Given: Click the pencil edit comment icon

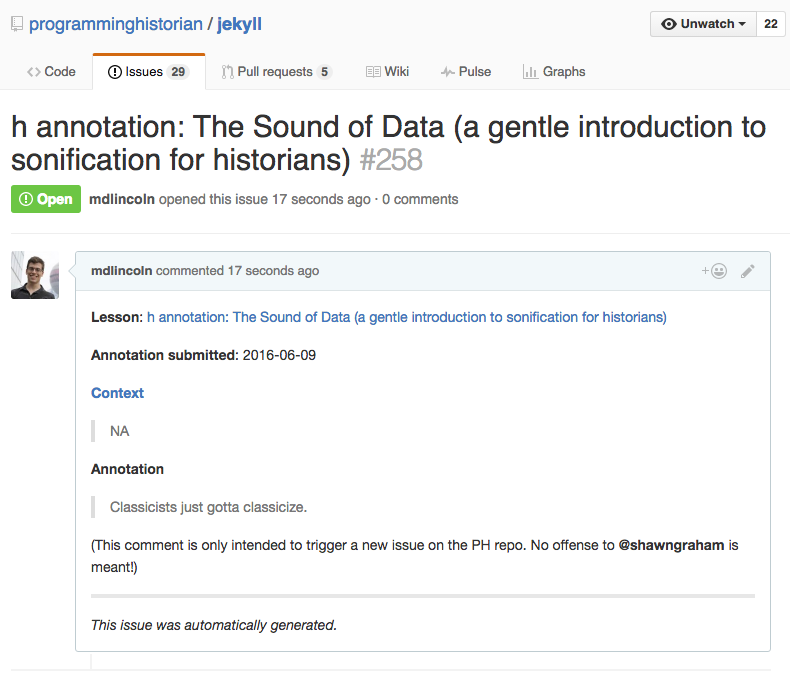Looking at the screenshot, I should 748,271.
